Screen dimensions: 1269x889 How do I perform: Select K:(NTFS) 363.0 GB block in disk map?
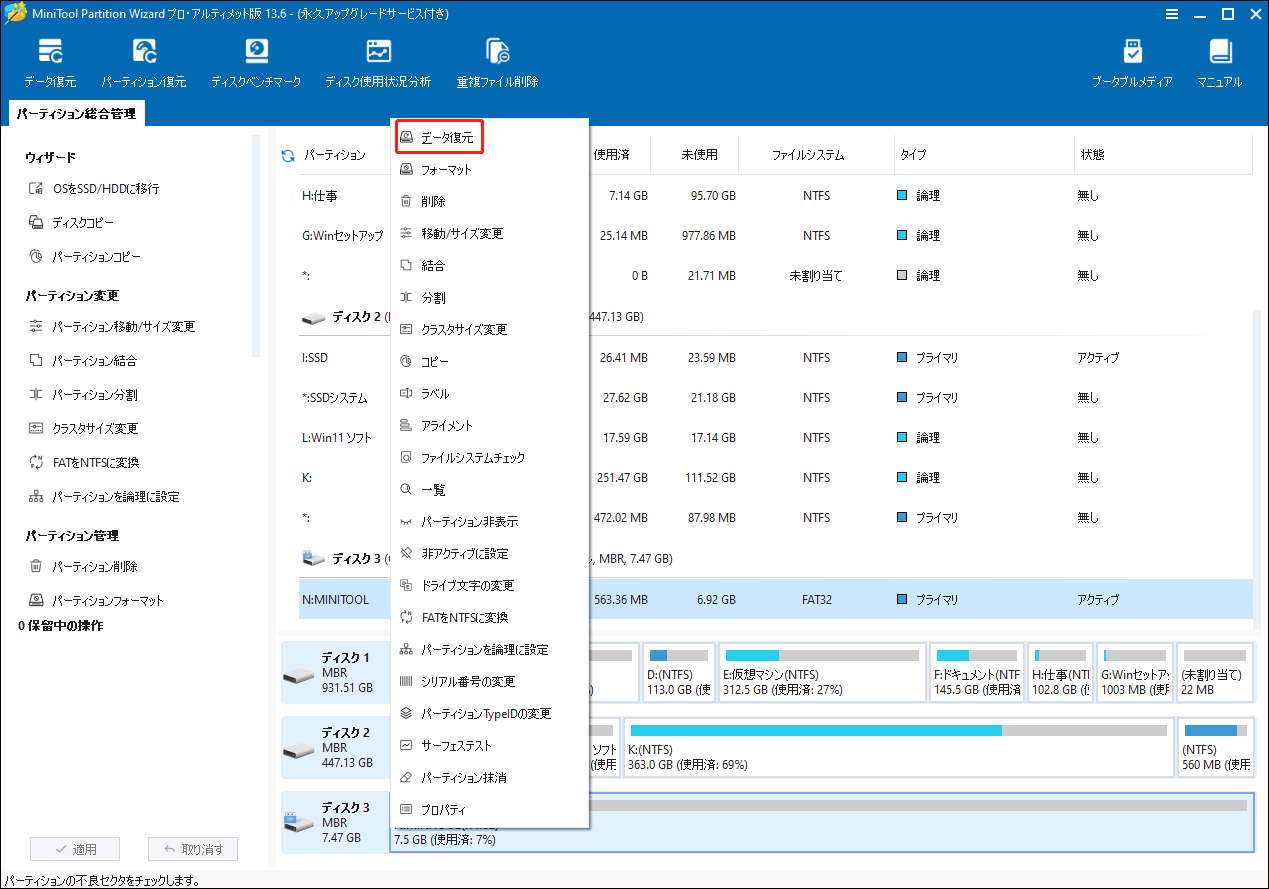(898, 747)
